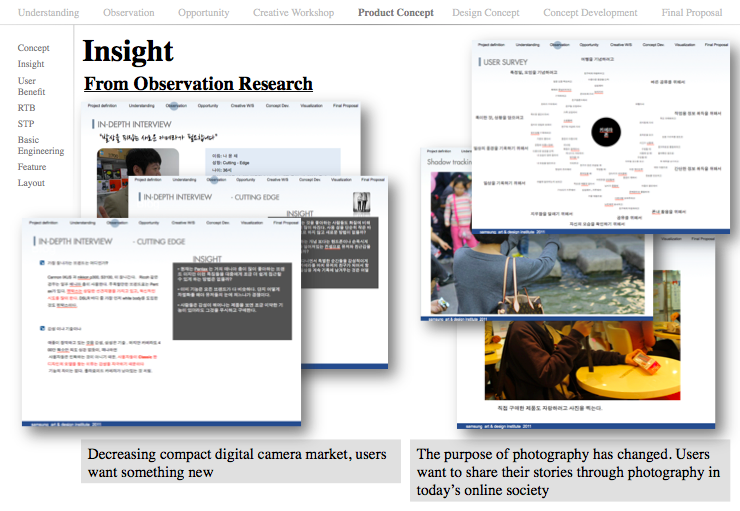740x511 pixels.
Task: Click the 'USER SURVEY' slide title
Action: coord(505,62)
